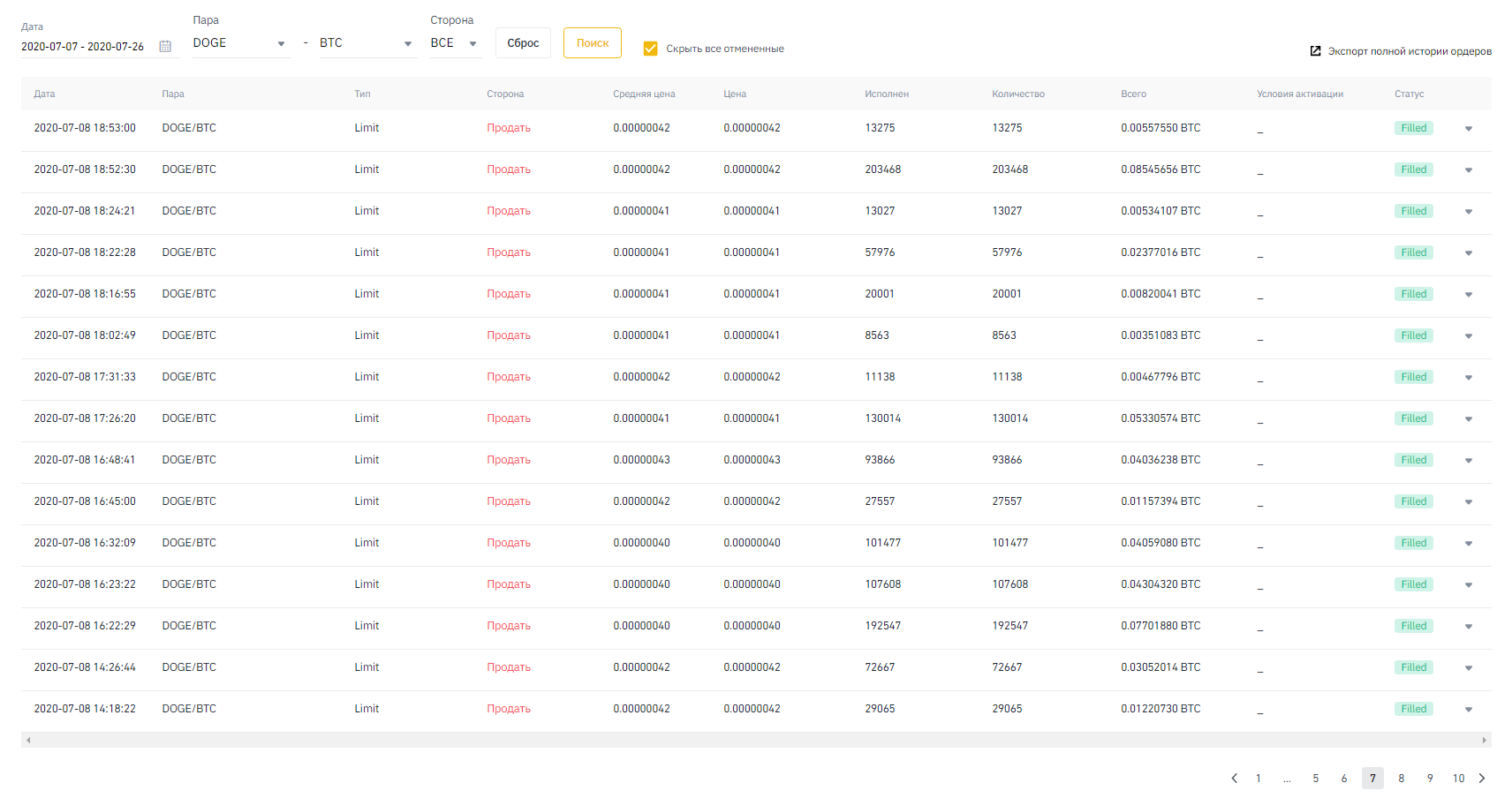Expand order details for 18:52:30 row

pyautogui.click(x=1469, y=170)
